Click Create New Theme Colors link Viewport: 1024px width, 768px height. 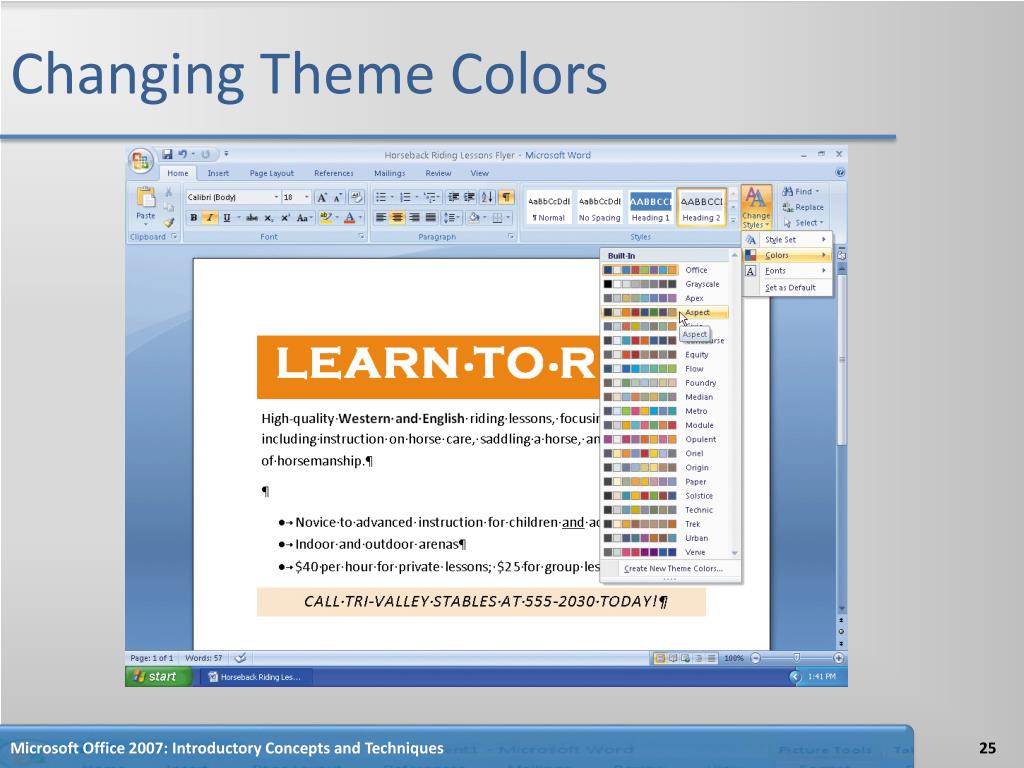click(673, 568)
